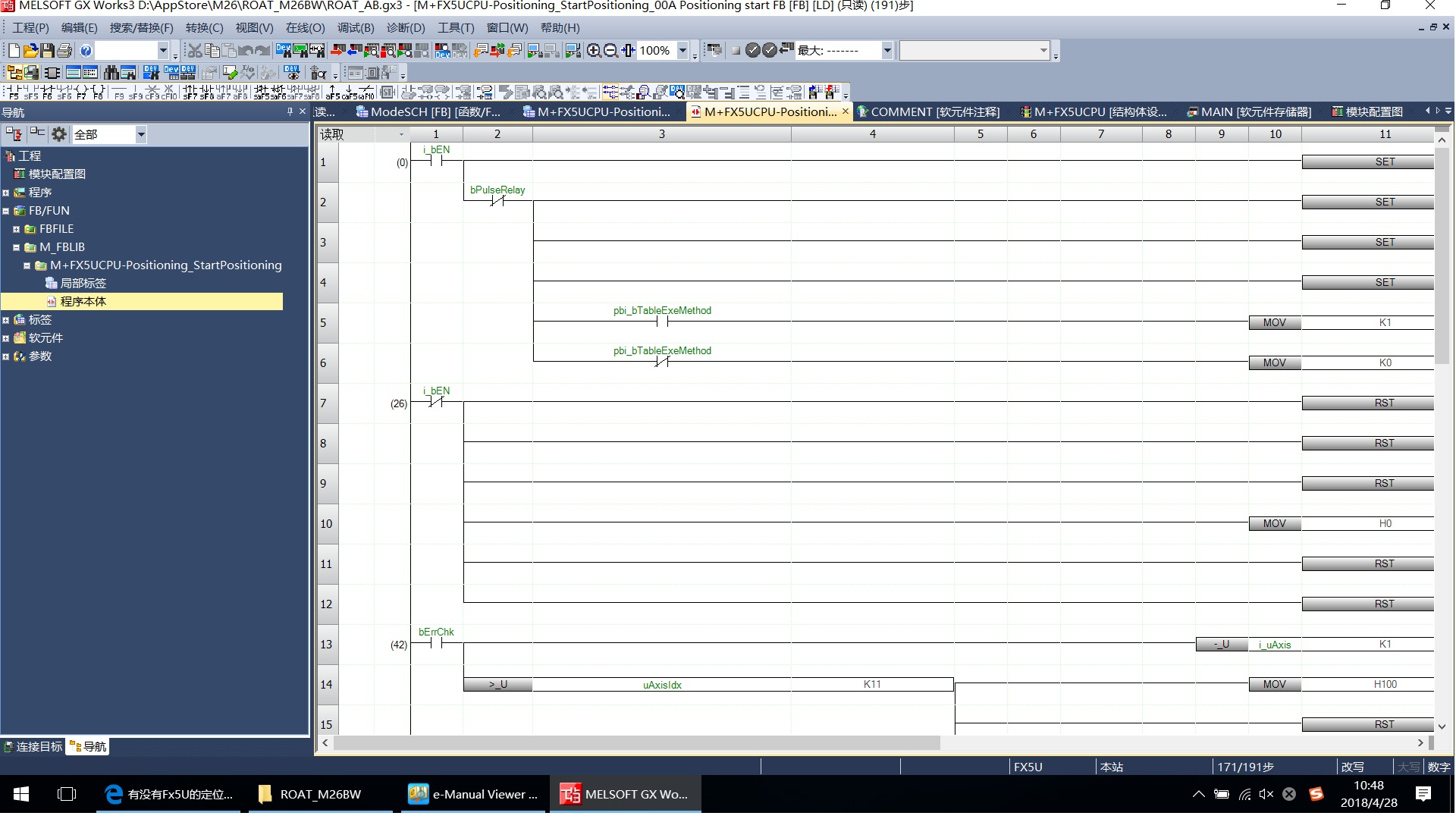Expand the 标签 tree node
The image size is (1456, 819).
point(5,320)
